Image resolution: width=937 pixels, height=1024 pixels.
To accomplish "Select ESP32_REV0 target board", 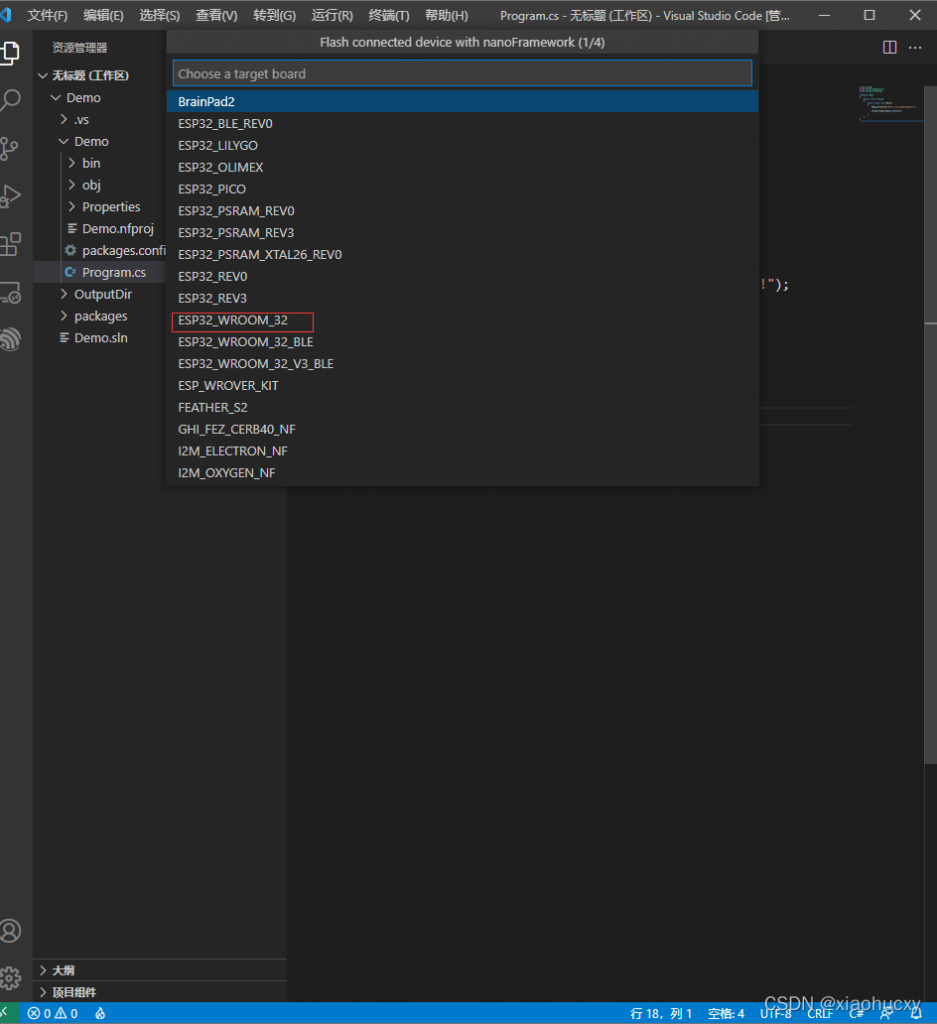I will [462, 276].
